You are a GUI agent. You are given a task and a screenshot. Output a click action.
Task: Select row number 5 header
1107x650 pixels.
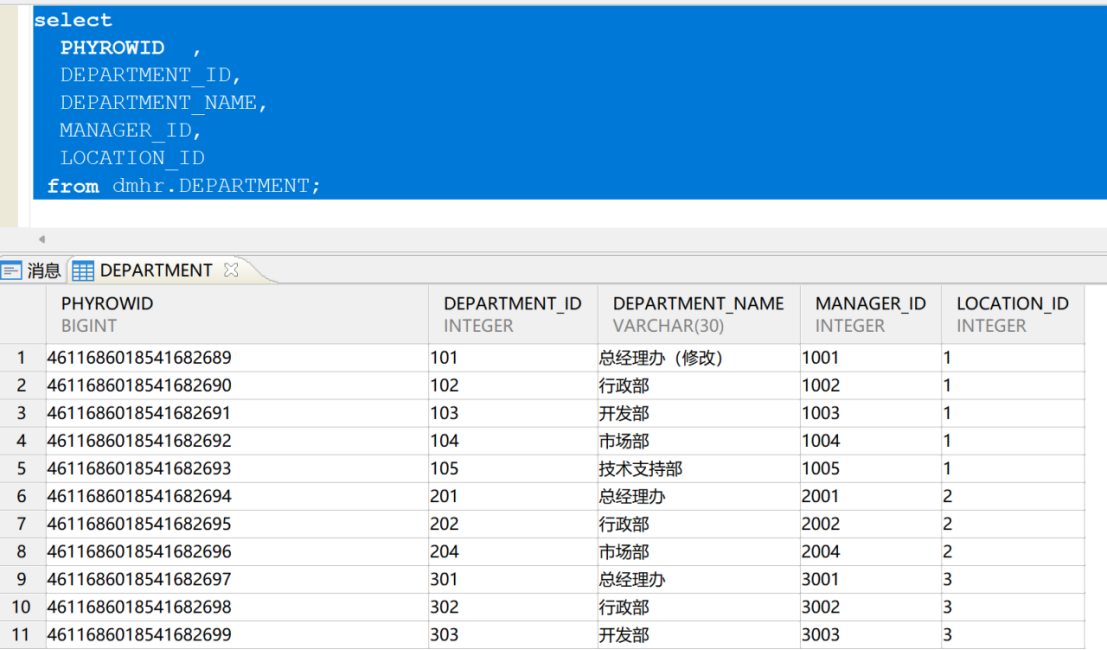(23, 469)
